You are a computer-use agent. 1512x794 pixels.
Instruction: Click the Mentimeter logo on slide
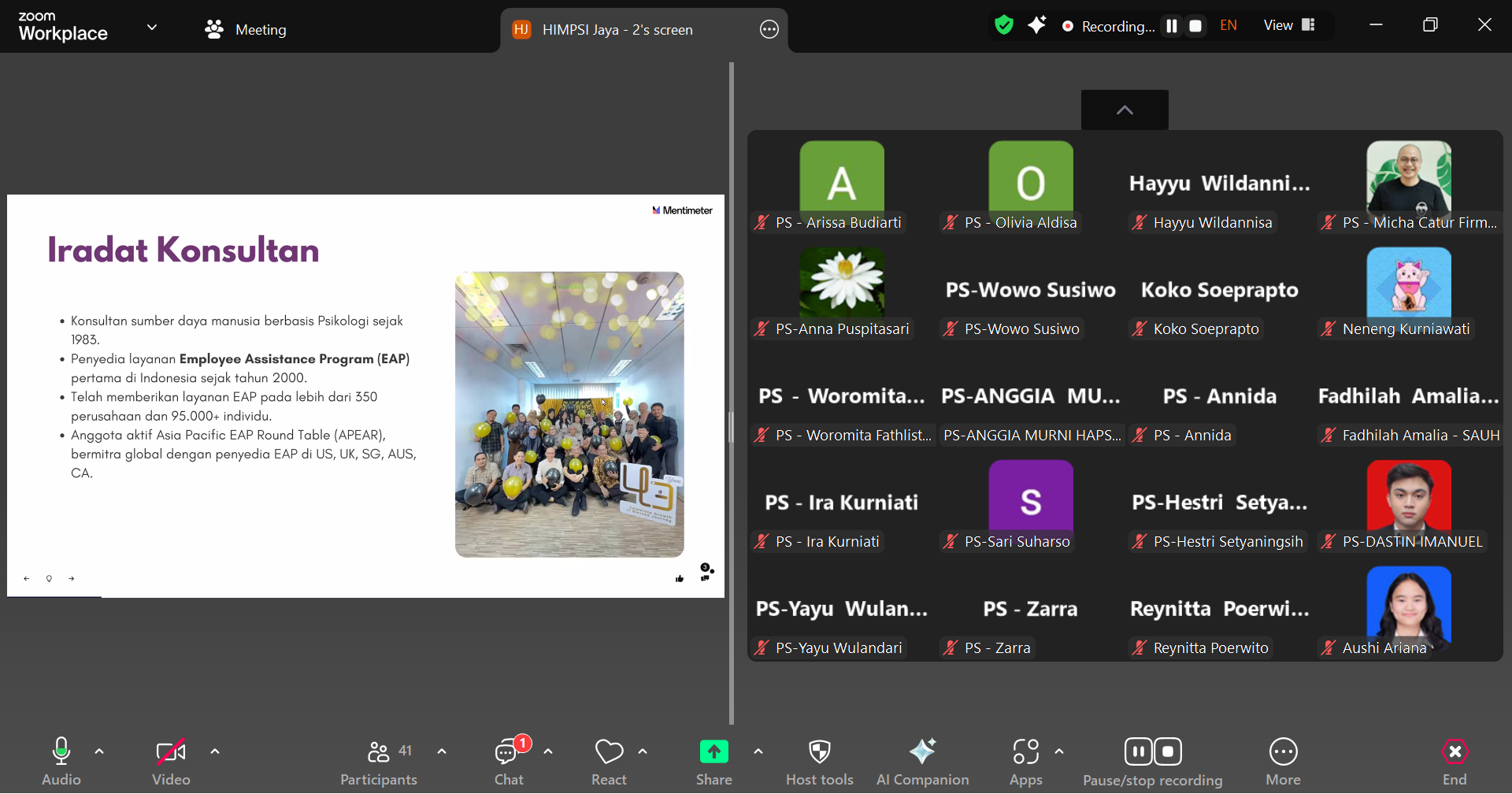(x=682, y=210)
